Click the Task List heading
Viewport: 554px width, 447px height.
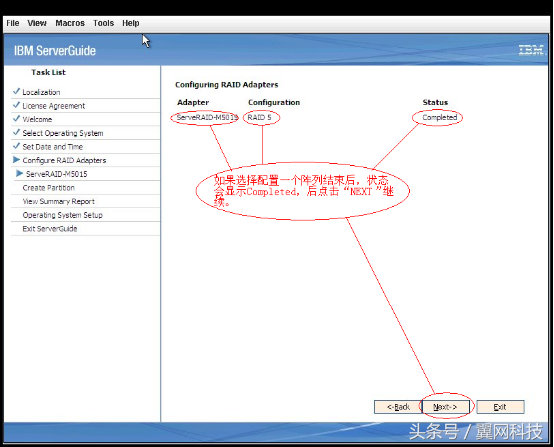tap(48, 72)
